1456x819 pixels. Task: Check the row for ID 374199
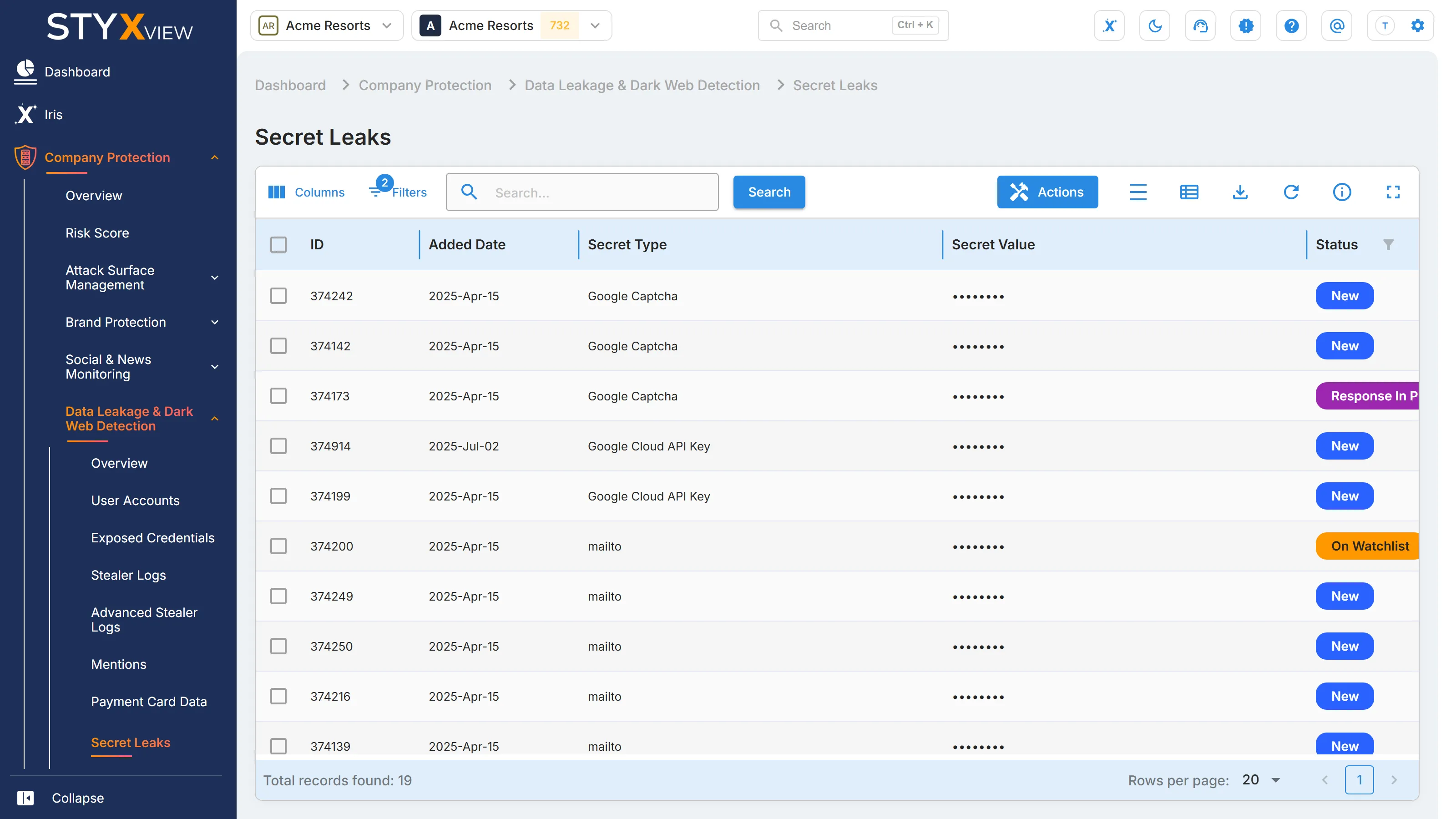click(x=278, y=495)
